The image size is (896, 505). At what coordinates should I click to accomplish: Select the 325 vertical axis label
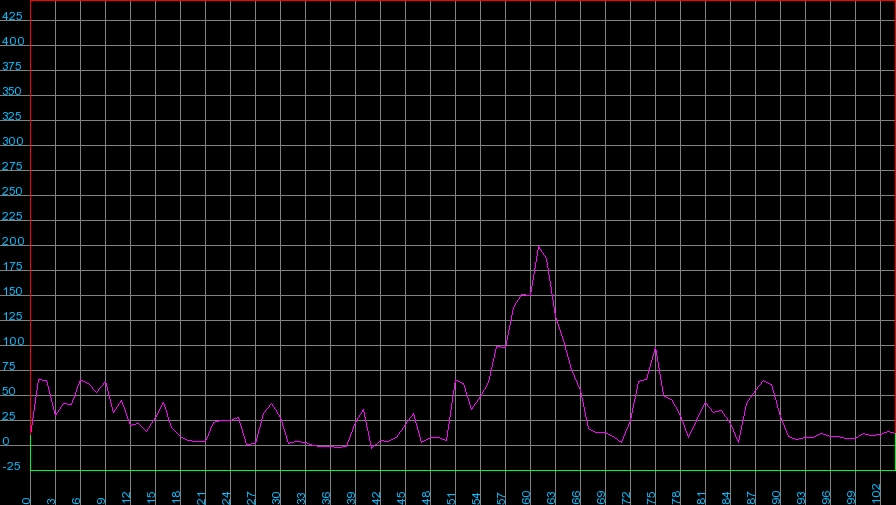click(12, 117)
